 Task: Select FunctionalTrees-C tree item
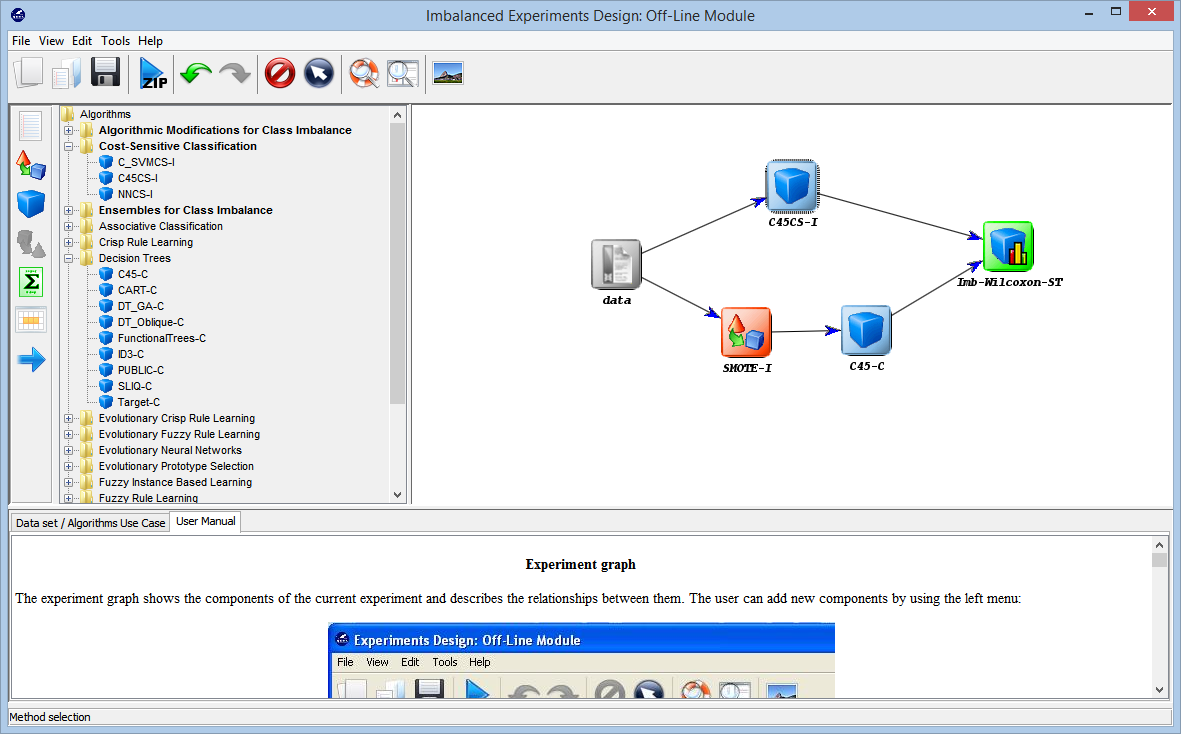click(162, 338)
